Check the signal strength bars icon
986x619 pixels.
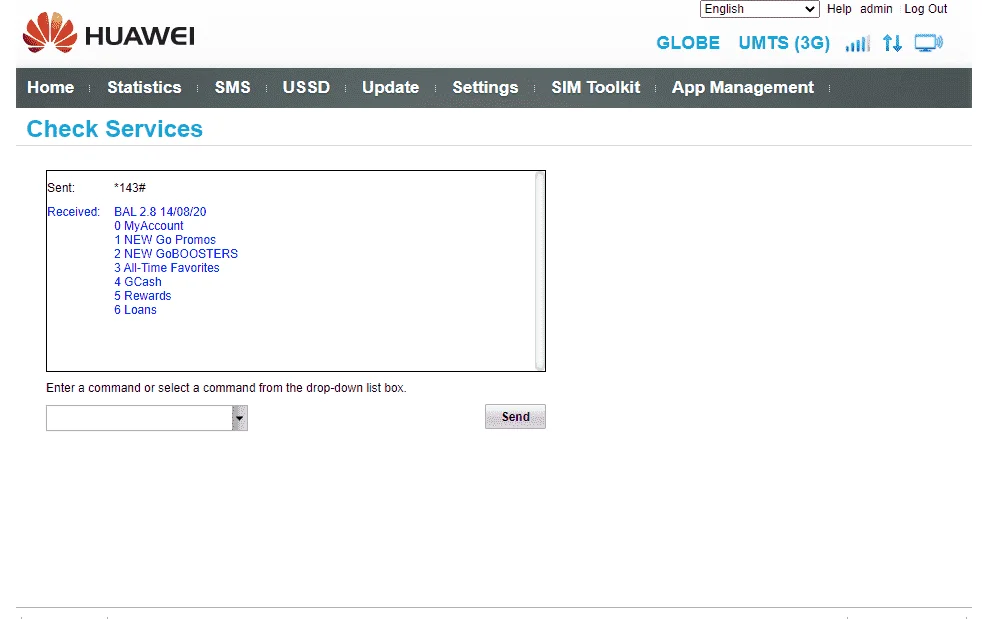[x=858, y=43]
